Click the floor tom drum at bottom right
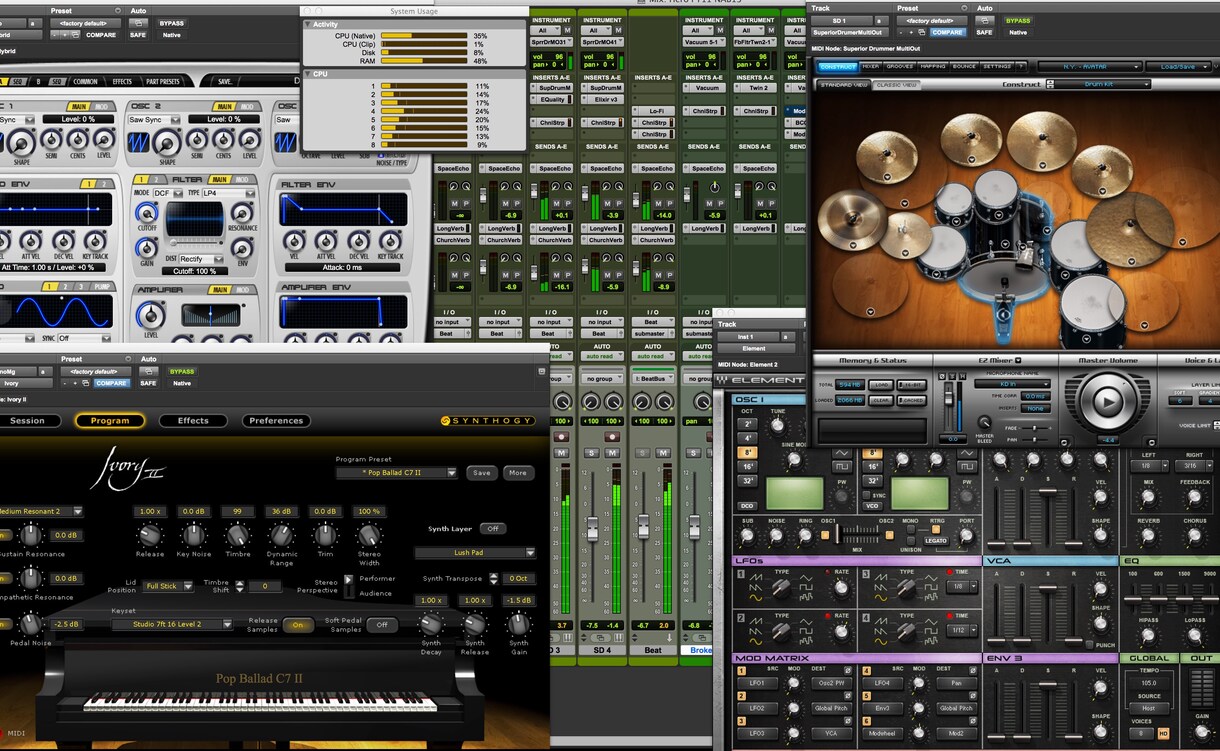Screen dimensions: 1220x751 click(x=1094, y=310)
